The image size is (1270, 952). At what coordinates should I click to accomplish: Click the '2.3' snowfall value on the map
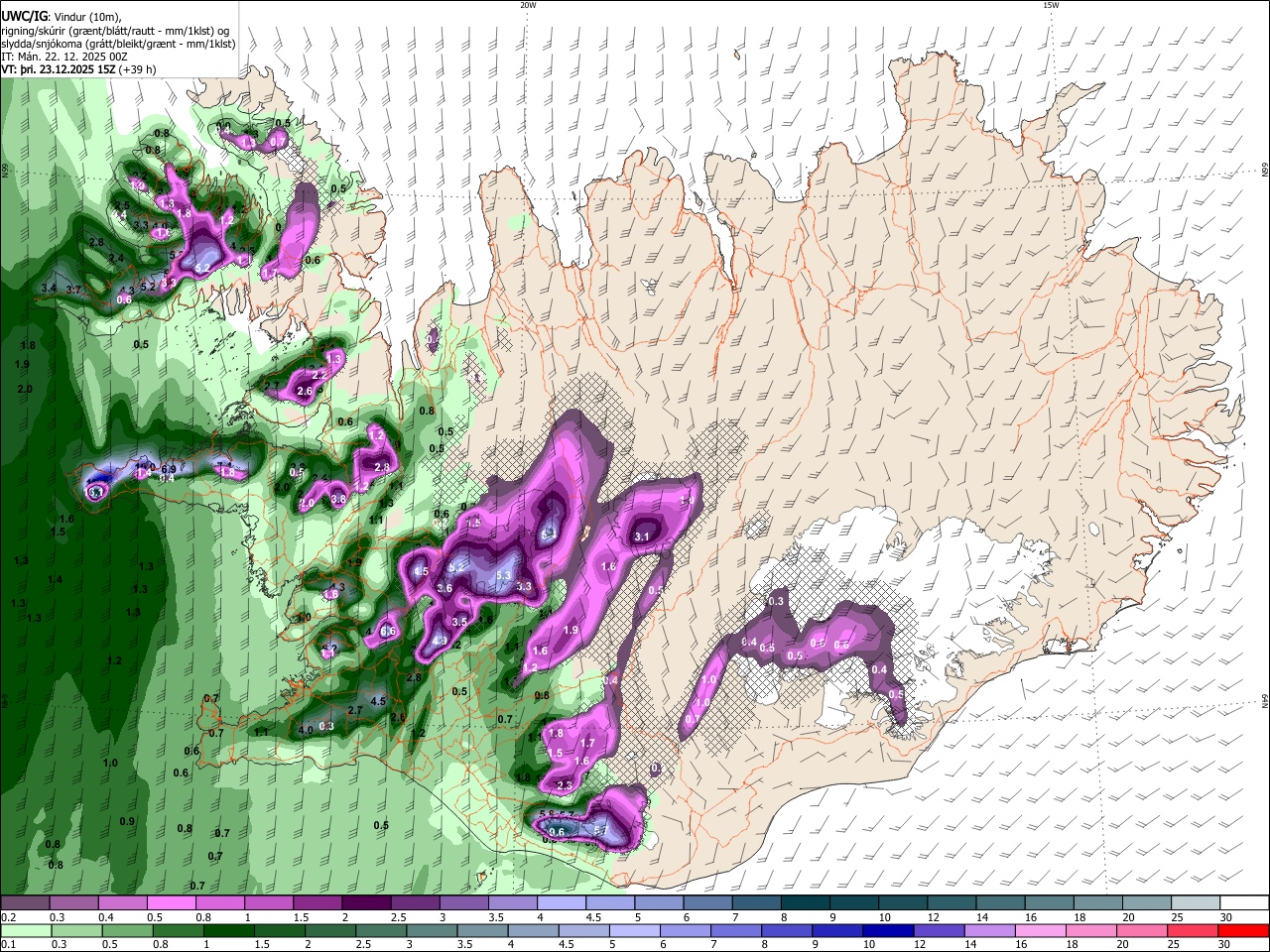click(x=566, y=784)
